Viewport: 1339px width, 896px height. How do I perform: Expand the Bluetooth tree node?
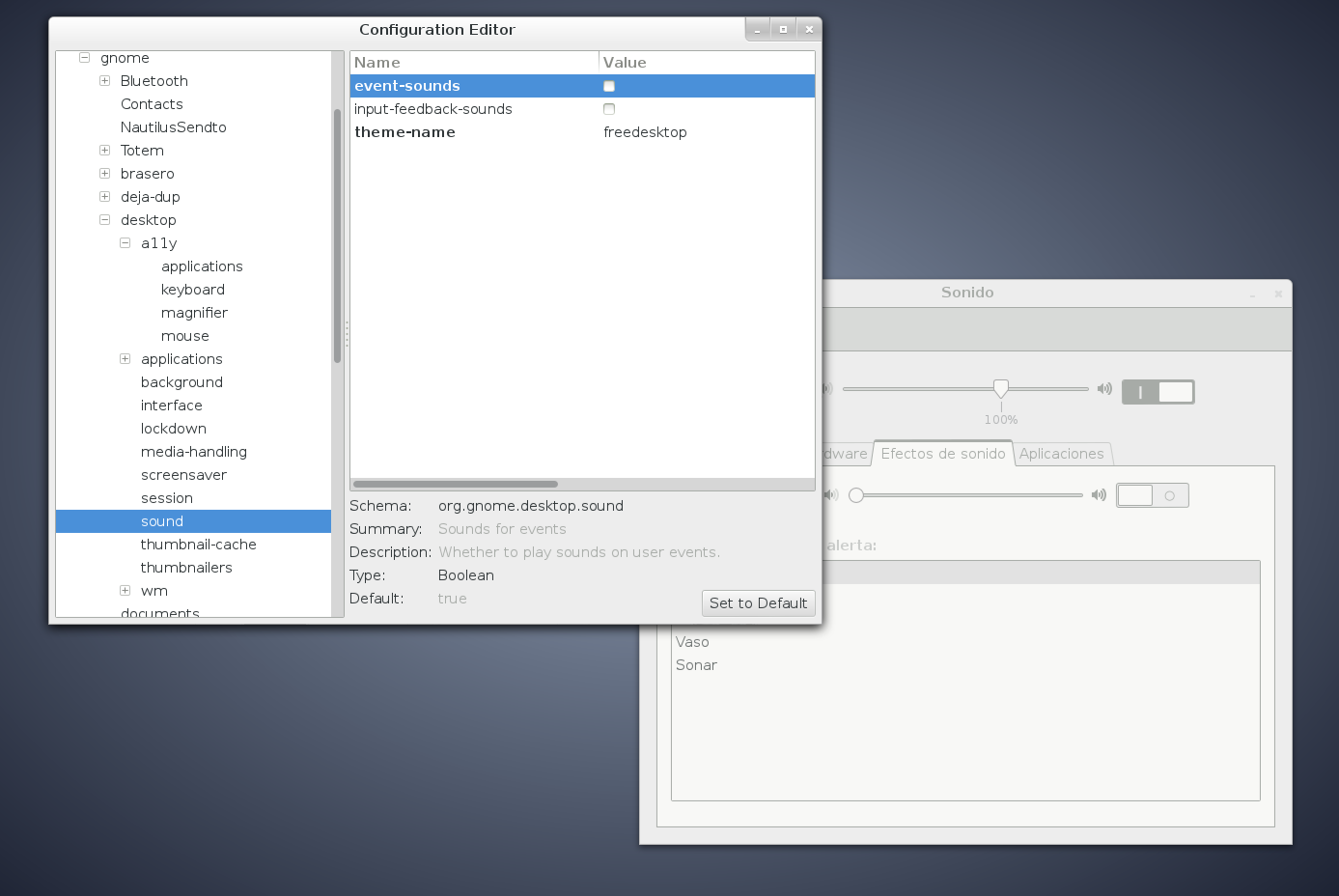point(105,81)
